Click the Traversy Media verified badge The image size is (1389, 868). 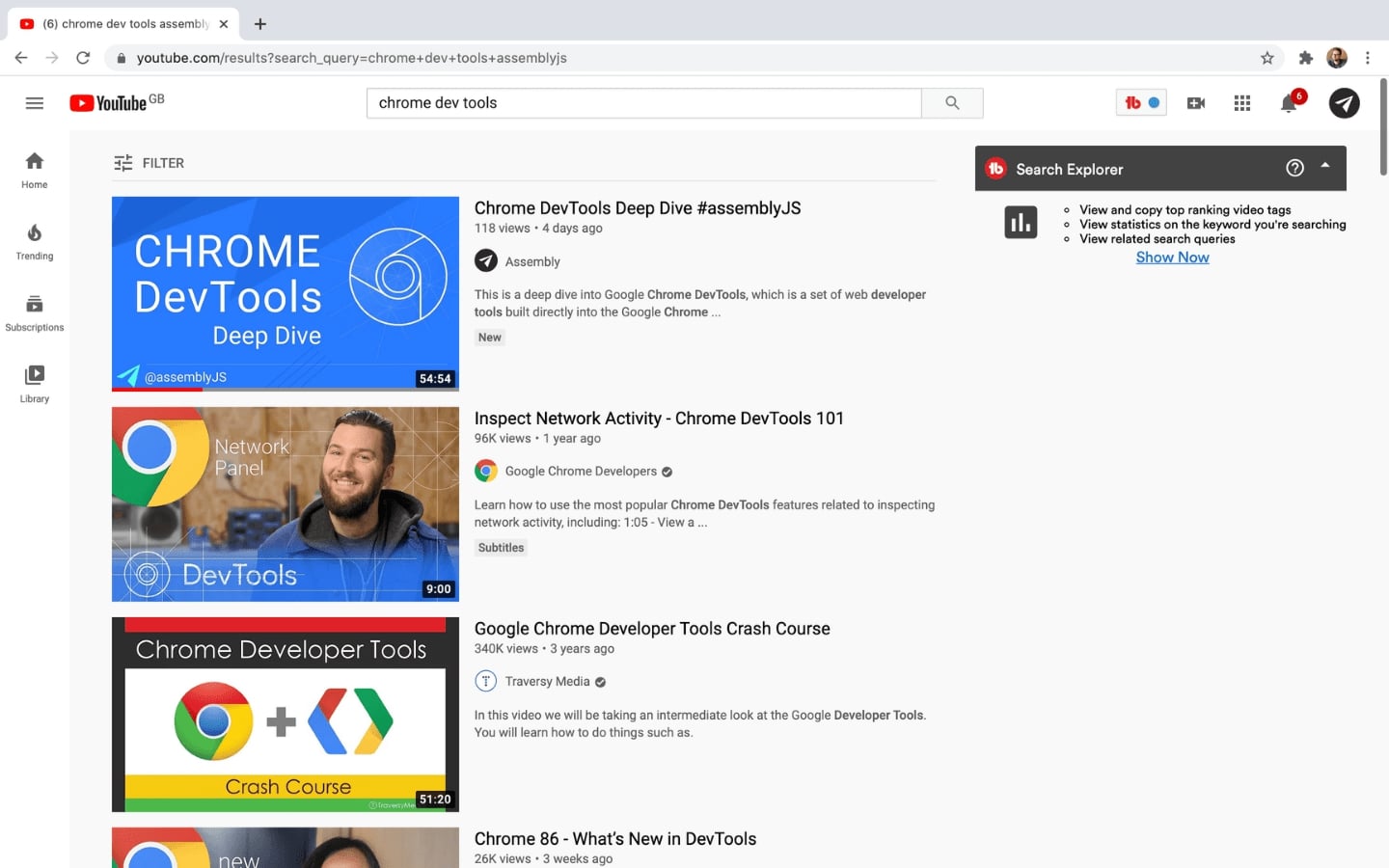click(x=601, y=682)
